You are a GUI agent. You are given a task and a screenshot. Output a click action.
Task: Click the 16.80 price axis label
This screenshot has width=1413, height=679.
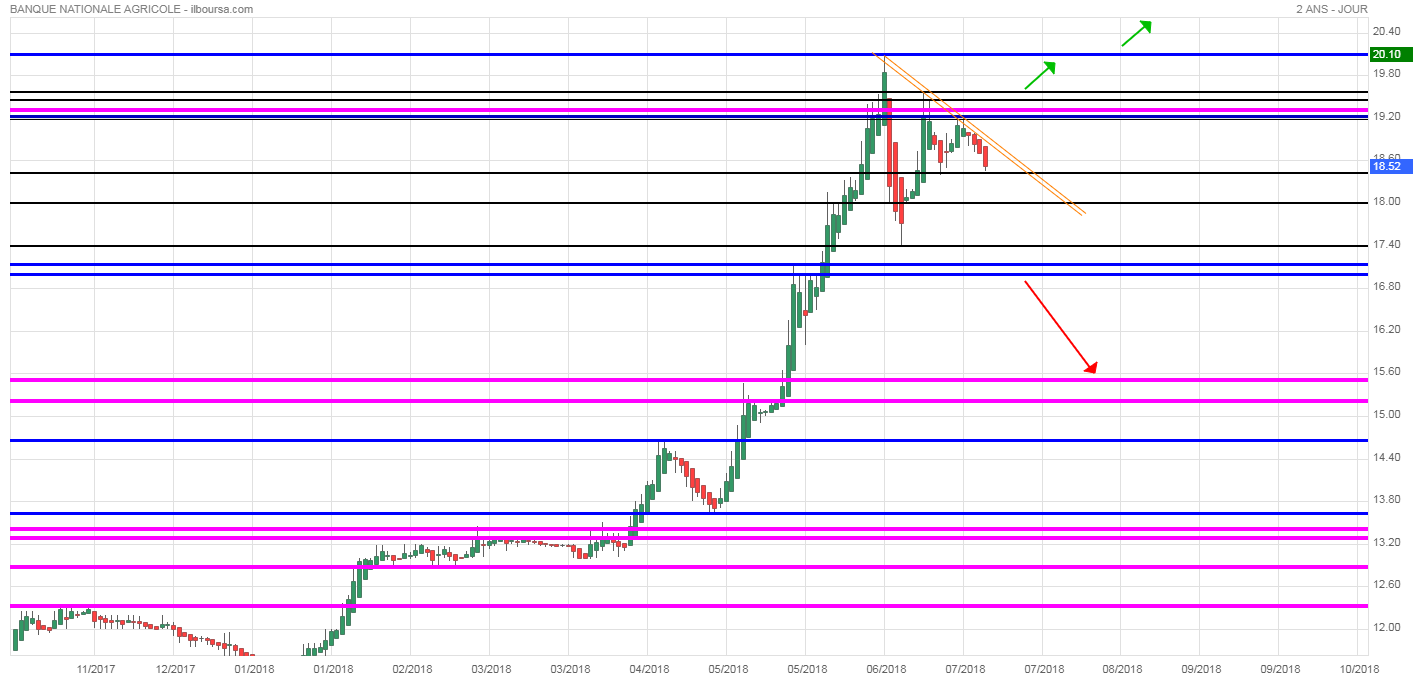click(1385, 287)
